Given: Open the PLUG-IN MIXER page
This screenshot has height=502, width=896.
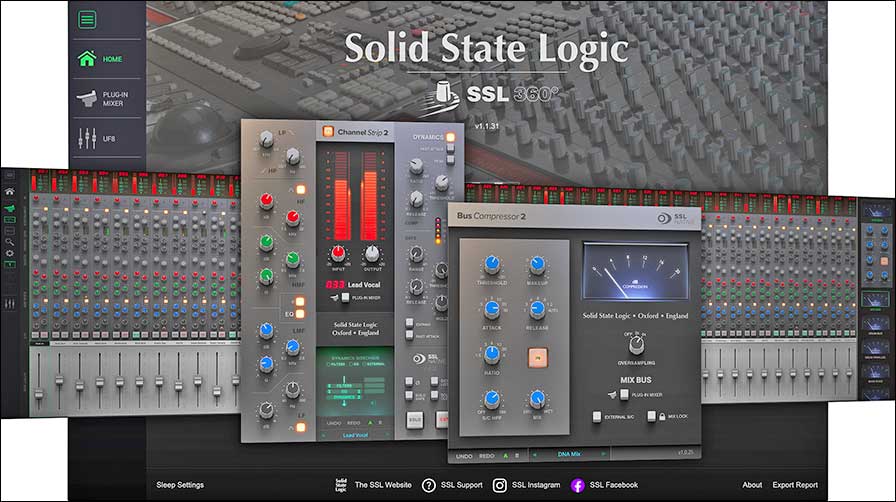Looking at the screenshot, I should coord(102,99).
